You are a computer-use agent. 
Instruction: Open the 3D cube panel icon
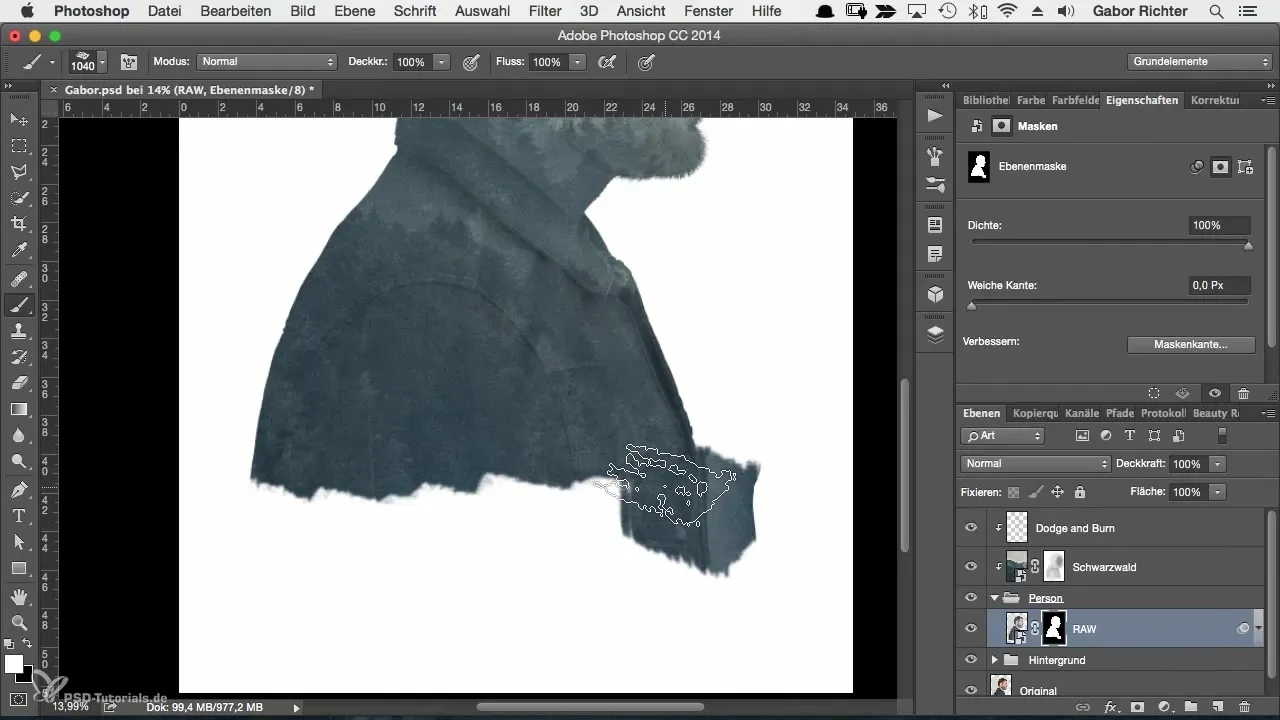click(935, 294)
